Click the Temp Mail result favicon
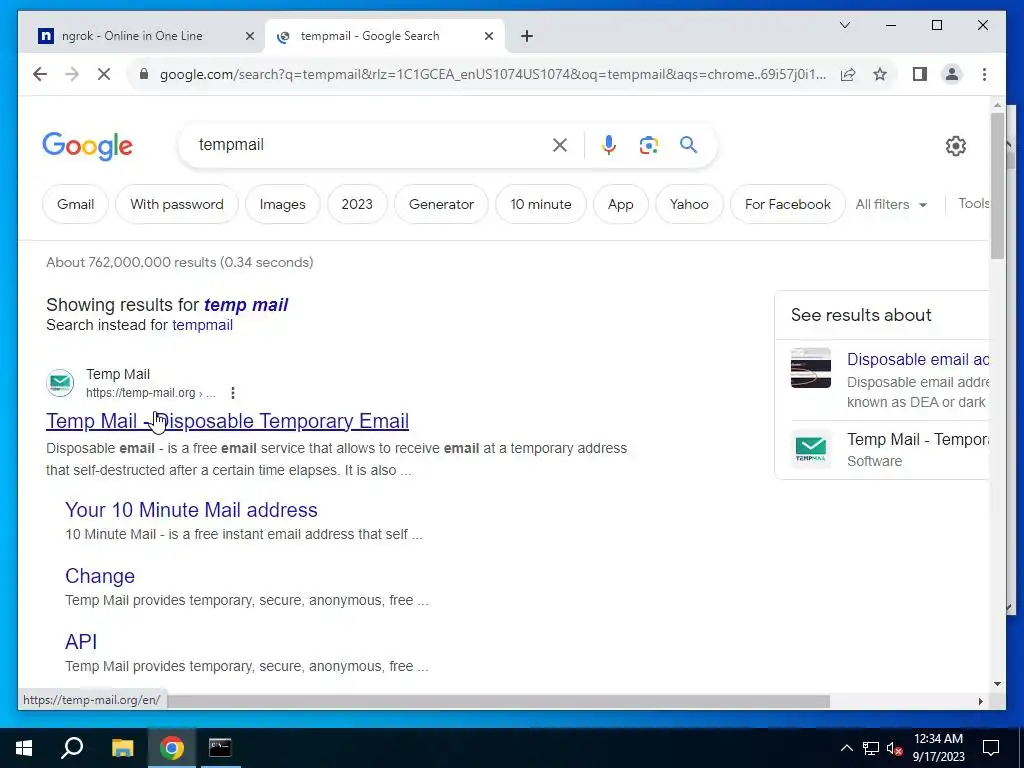 (60, 383)
